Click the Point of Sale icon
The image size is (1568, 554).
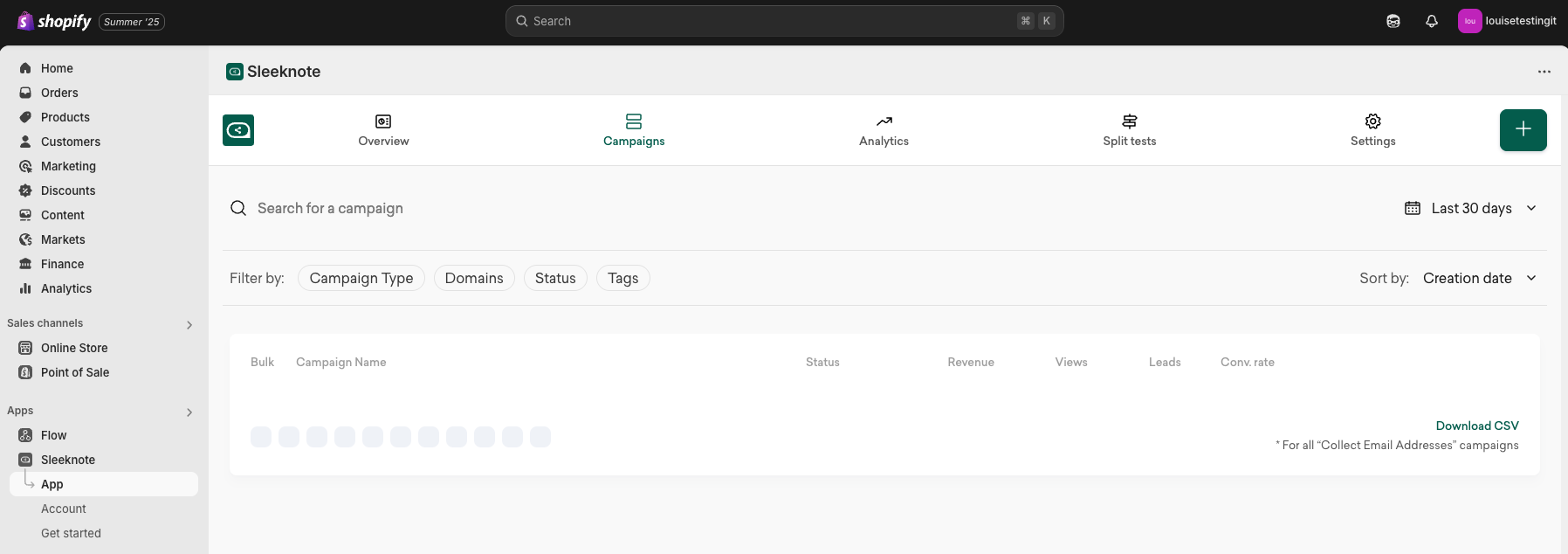point(25,372)
